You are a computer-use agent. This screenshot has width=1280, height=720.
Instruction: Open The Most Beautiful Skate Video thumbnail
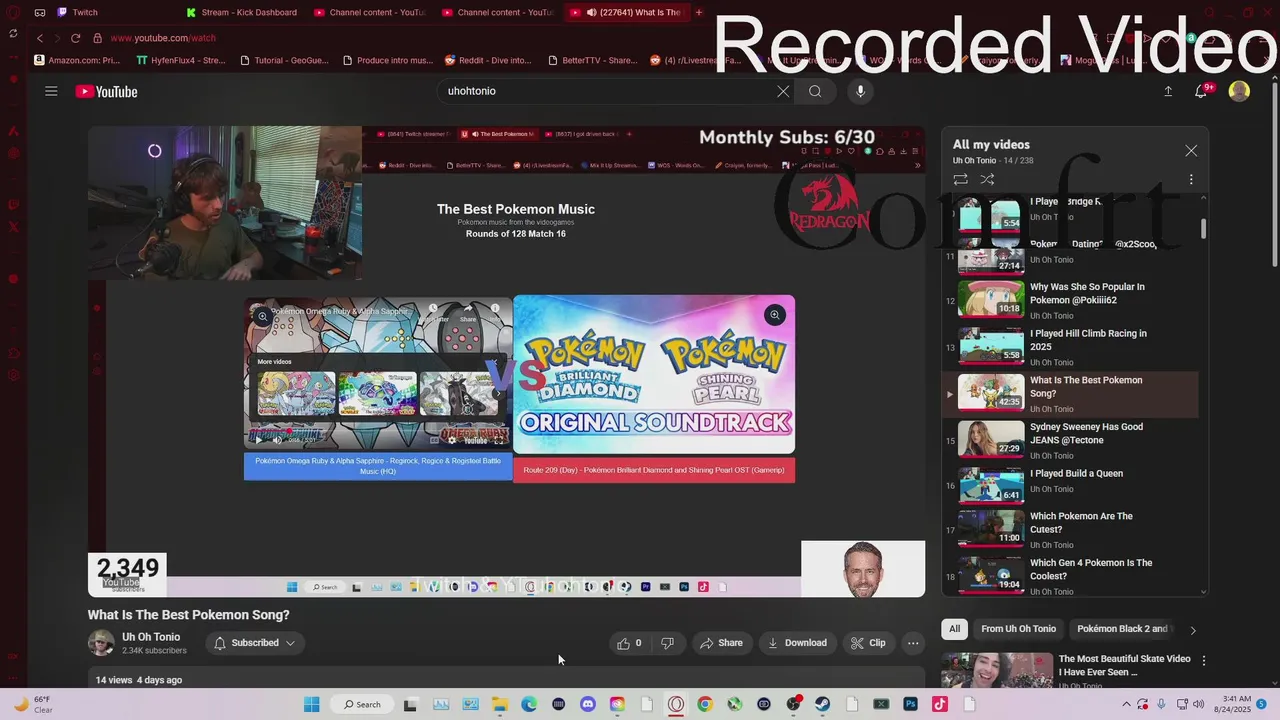[997, 670]
